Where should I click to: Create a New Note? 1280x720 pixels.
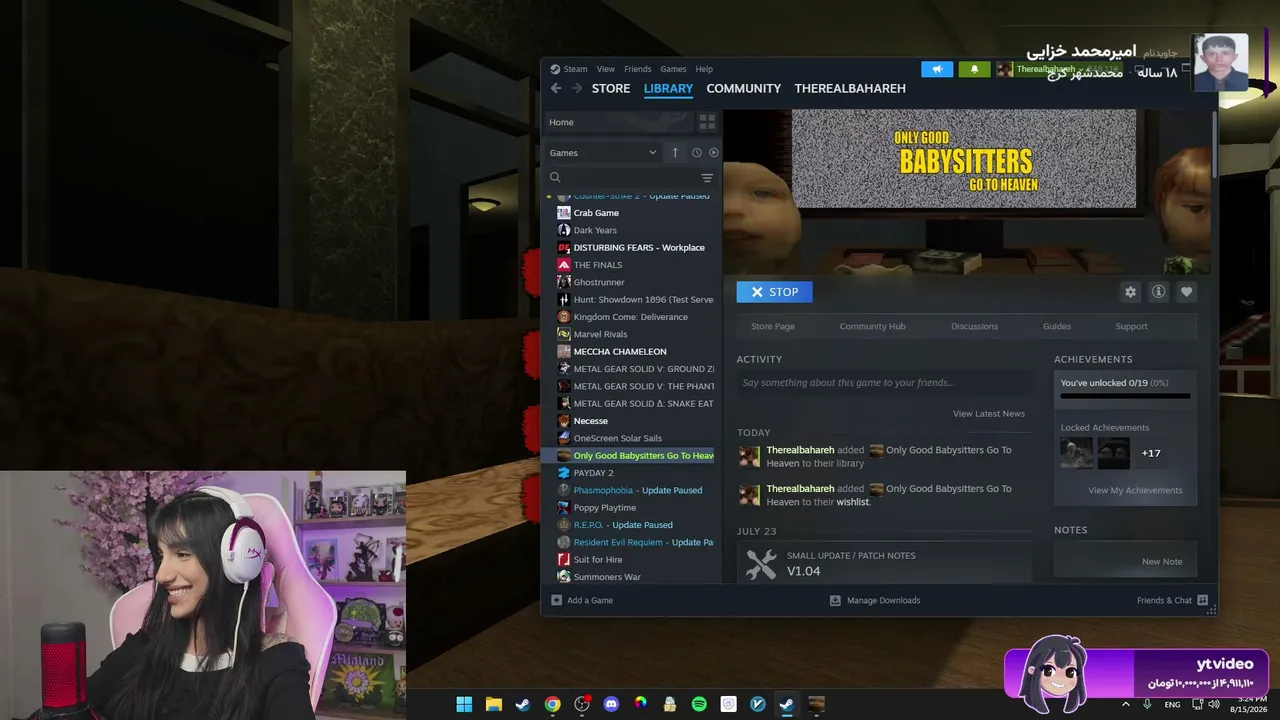click(x=1162, y=562)
